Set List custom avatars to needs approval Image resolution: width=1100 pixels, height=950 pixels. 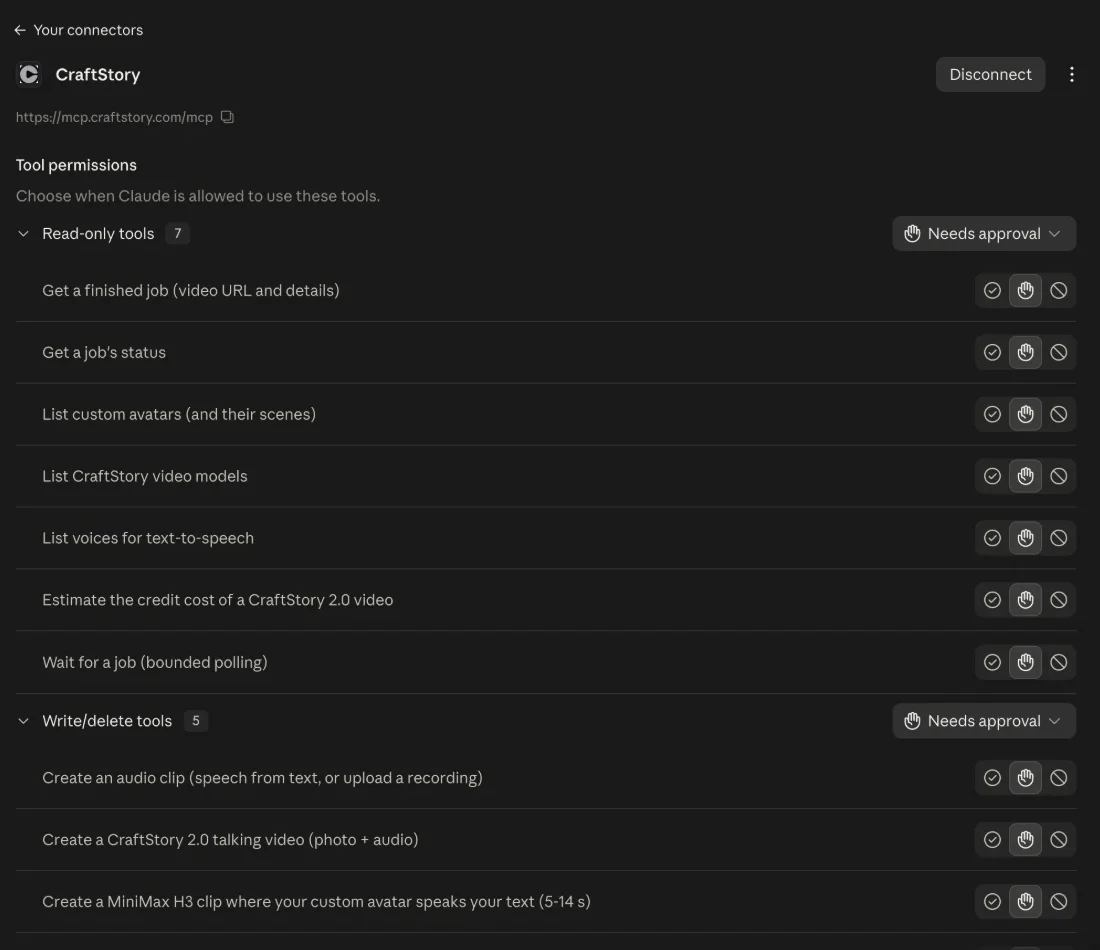click(1025, 414)
